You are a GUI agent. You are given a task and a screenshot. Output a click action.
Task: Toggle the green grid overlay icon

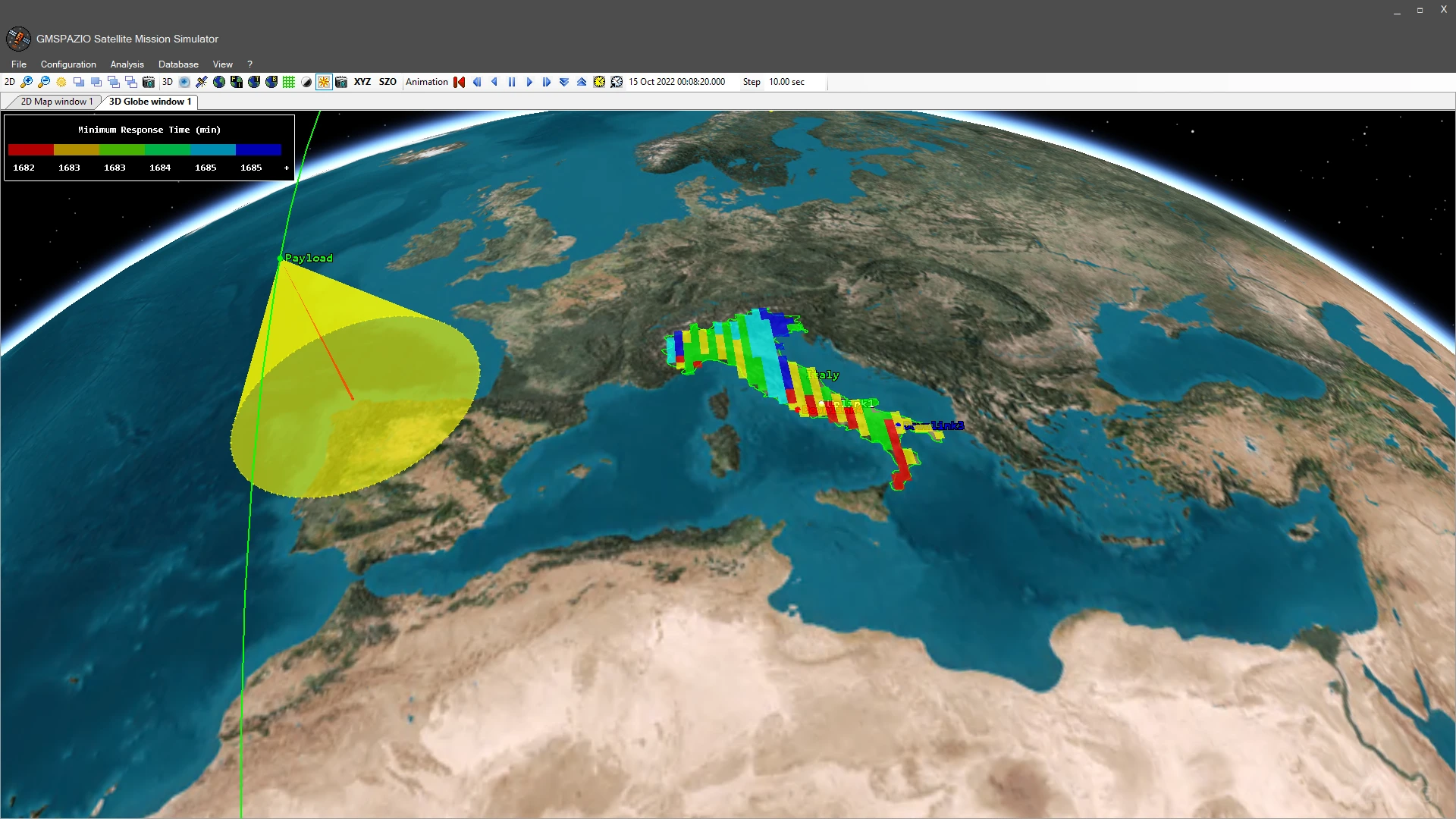tap(289, 82)
